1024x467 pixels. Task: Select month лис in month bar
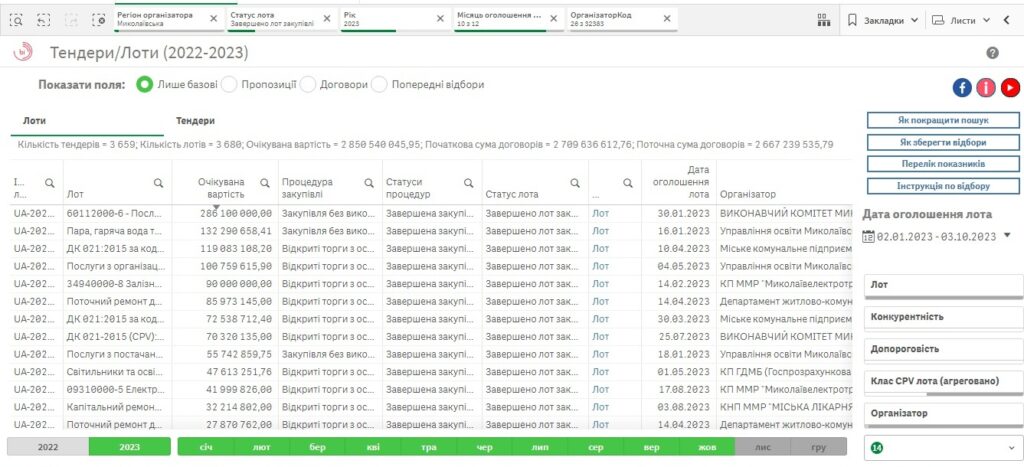[763, 447]
